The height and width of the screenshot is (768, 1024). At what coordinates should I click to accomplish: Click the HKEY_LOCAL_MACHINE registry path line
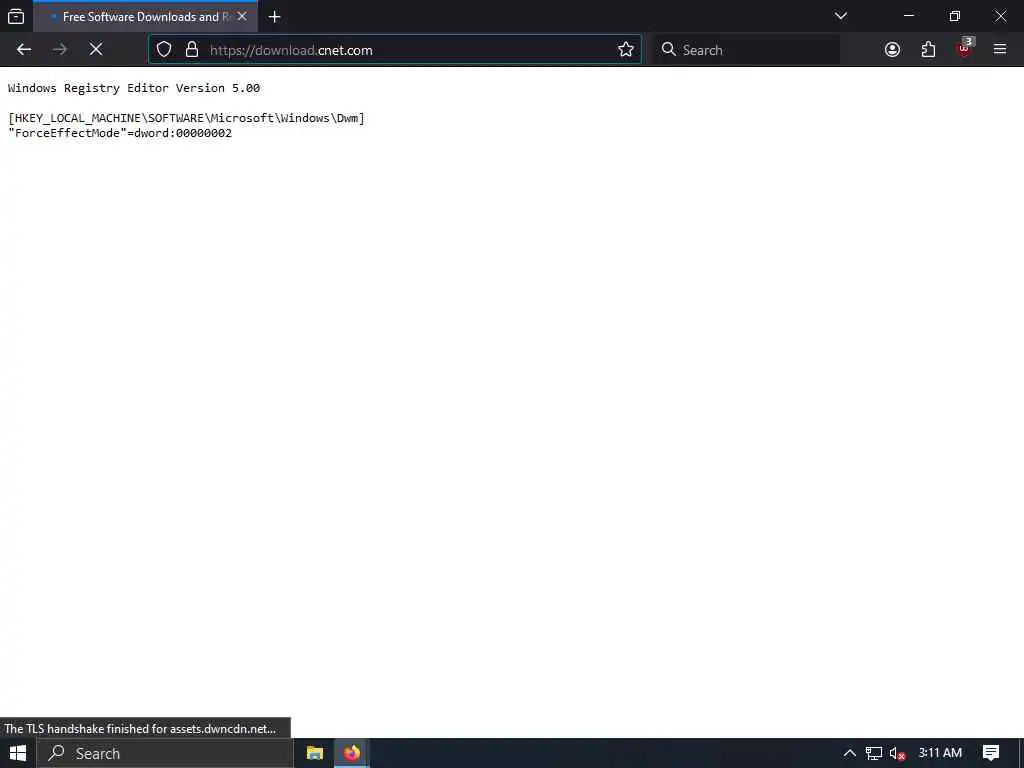click(186, 118)
